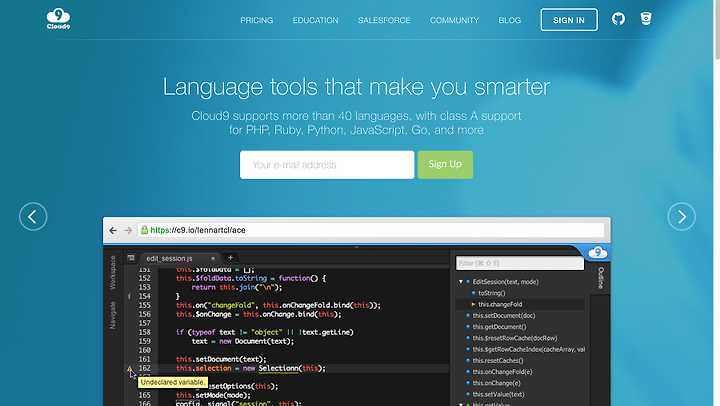Open Blog page
Image resolution: width=720 pixels, height=406 pixels.
510,20
